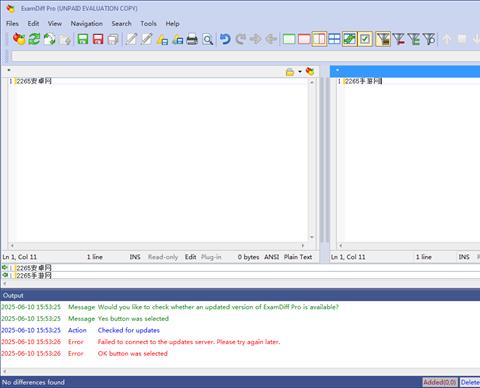This screenshot has height=388, width=480.
Task: Save the left file with green disk icon
Action: coord(83,39)
